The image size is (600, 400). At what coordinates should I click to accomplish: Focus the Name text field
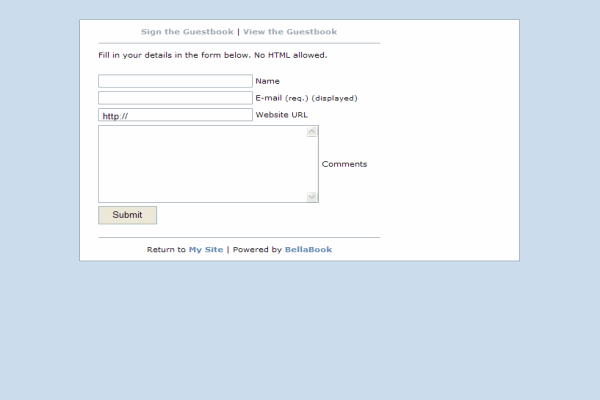point(175,81)
